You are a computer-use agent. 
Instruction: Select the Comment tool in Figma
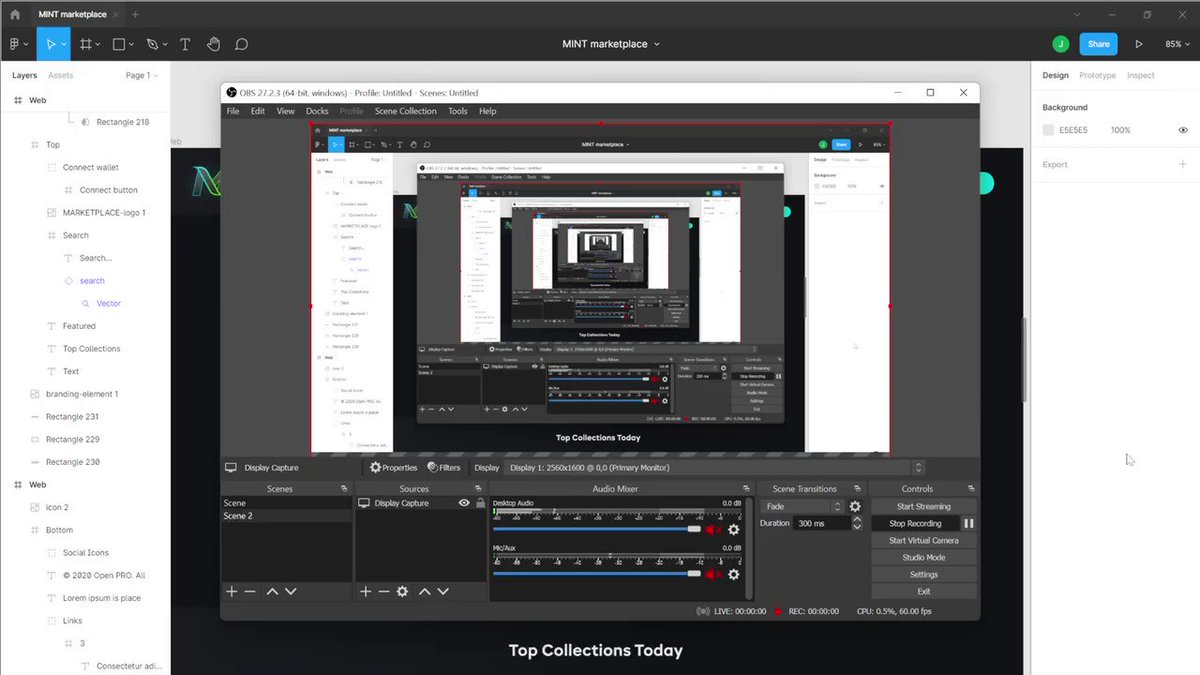click(x=241, y=44)
